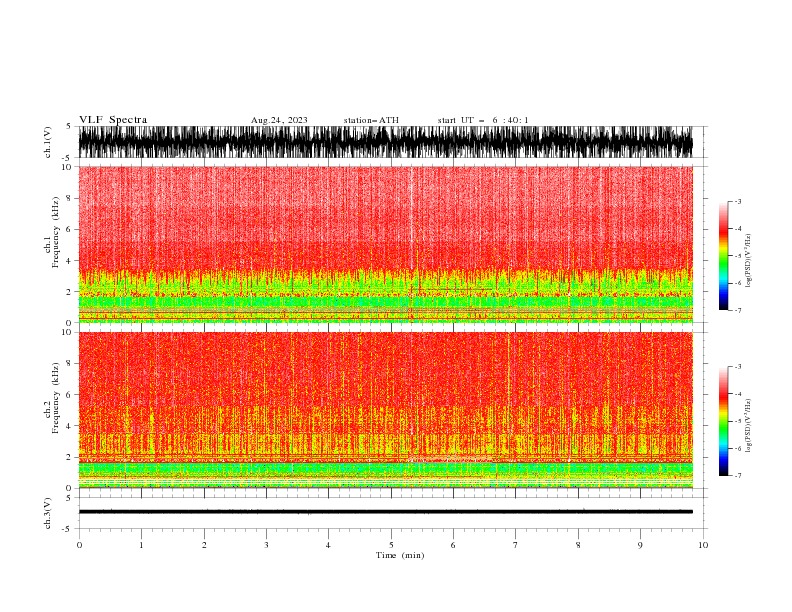Click the 'VLF Spectra' title text
This screenshot has height=612, width=792.
coord(113,120)
